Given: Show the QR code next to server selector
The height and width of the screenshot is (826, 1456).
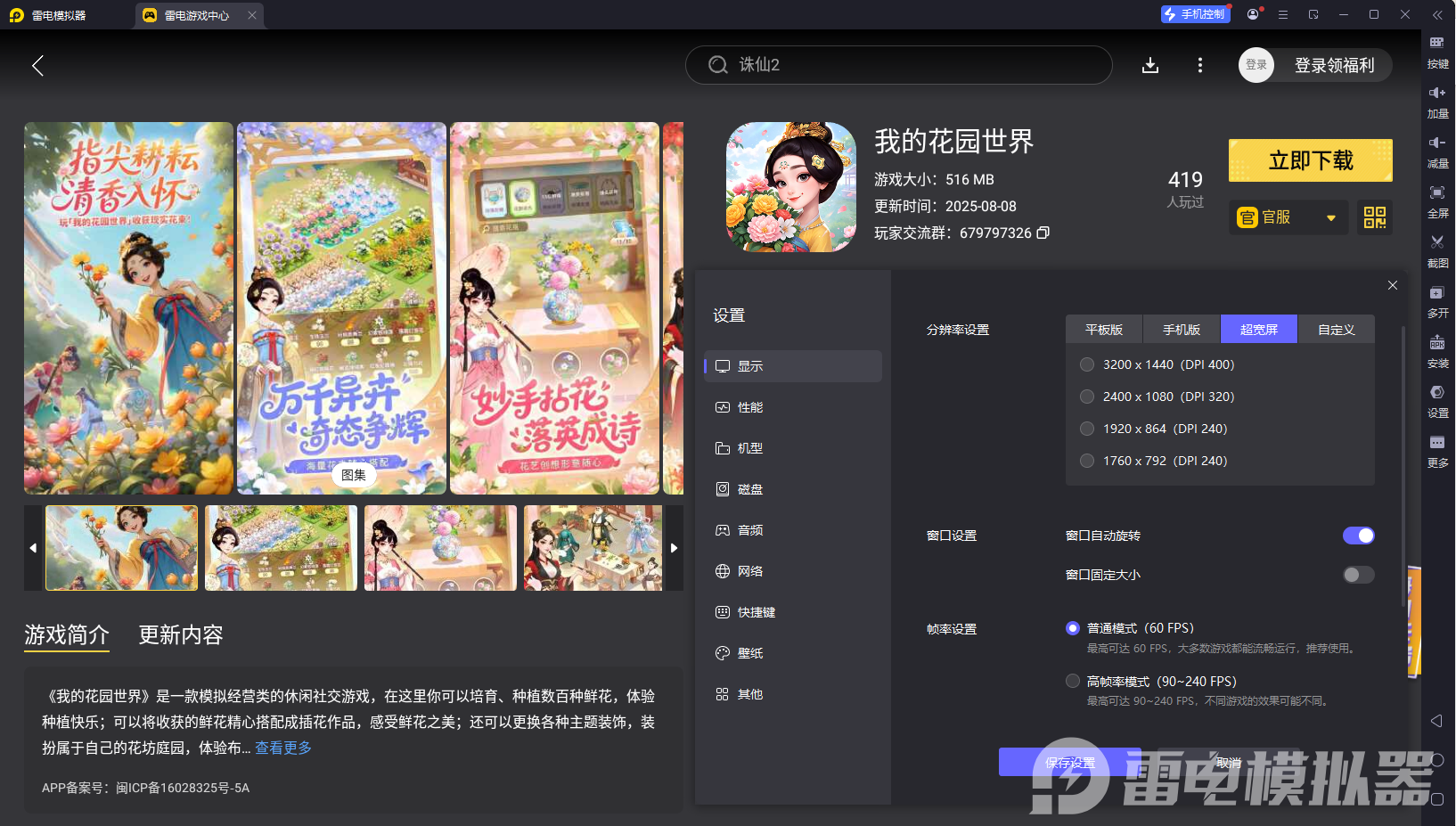Looking at the screenshot, I should [x=1374, y=217].
